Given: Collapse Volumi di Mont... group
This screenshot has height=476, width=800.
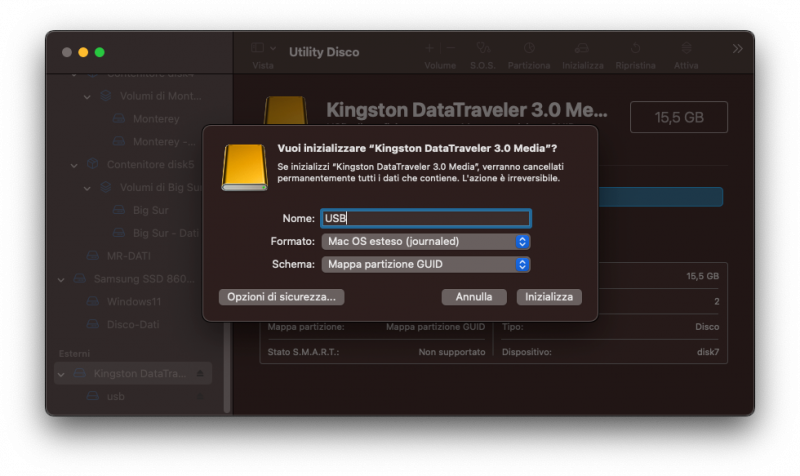Looking at the screenshot, I should coord(87,96).
